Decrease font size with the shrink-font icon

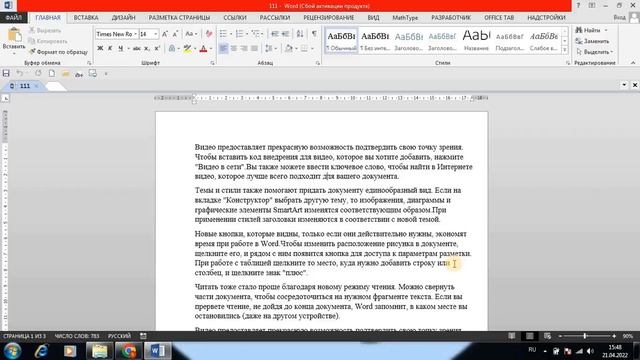pos(175,34)
